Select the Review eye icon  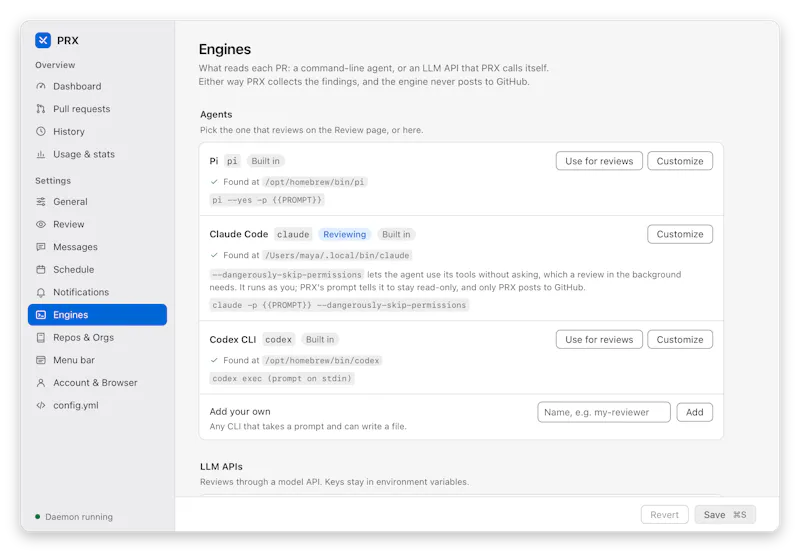[41, 224]
